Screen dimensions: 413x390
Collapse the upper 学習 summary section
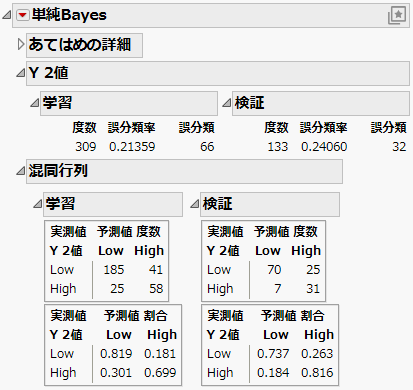coord(34,103)
